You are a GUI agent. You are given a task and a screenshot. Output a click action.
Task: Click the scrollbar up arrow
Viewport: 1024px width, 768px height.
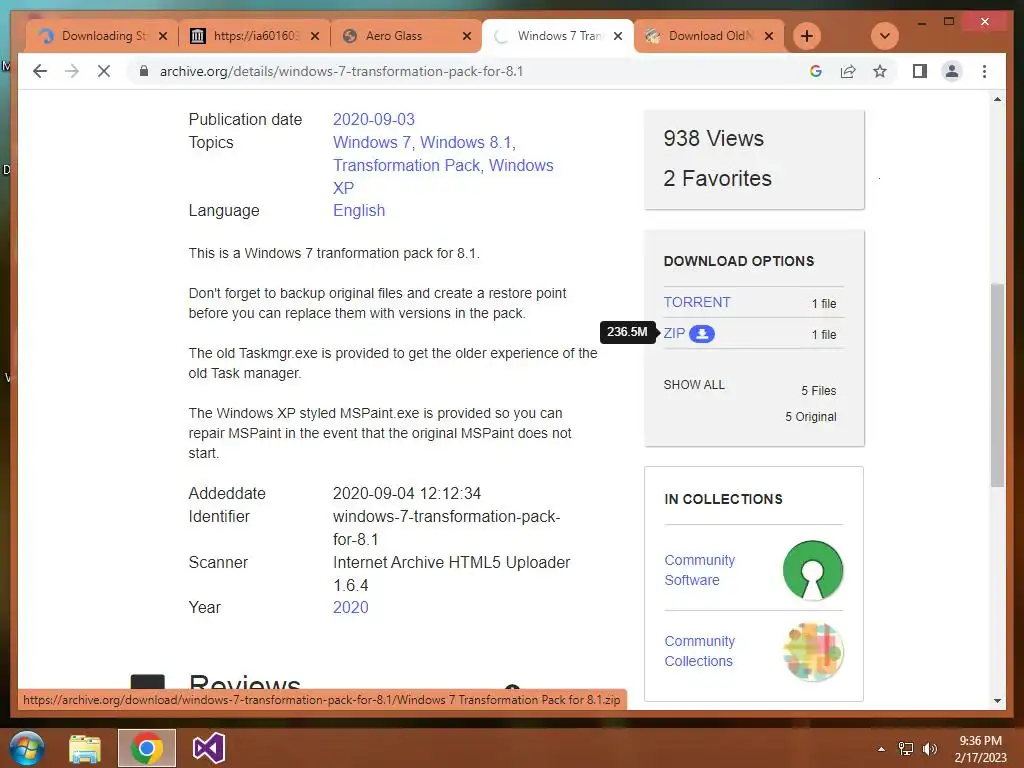[997, 99]
